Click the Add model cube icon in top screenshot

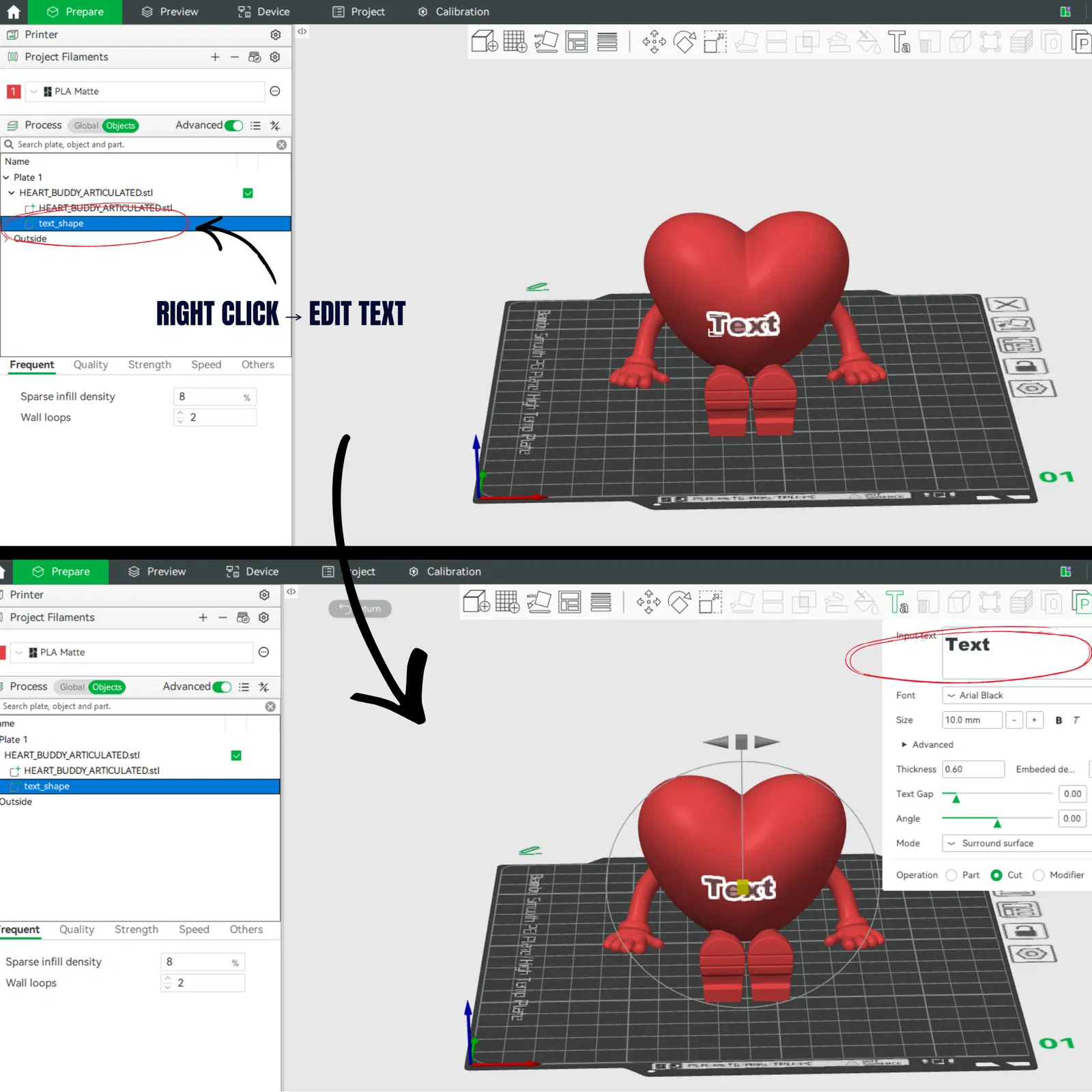tap(485, 42)
